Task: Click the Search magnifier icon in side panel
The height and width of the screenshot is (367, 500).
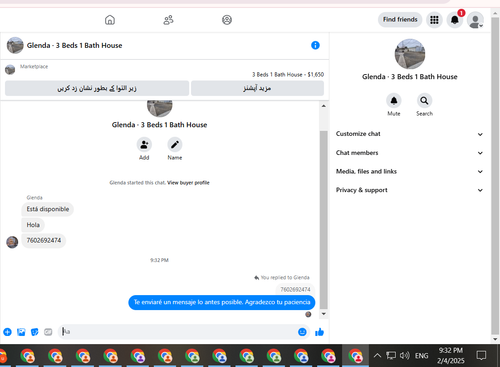Action: [x=424, y=101]
